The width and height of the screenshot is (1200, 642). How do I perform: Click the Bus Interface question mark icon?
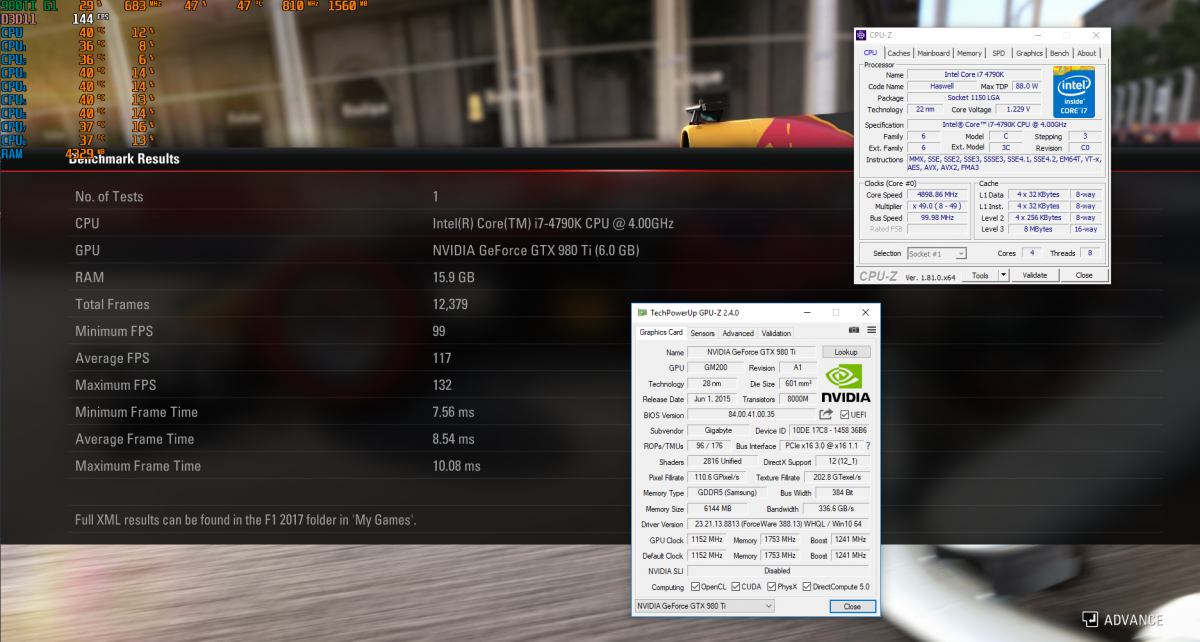pos(867,446)
